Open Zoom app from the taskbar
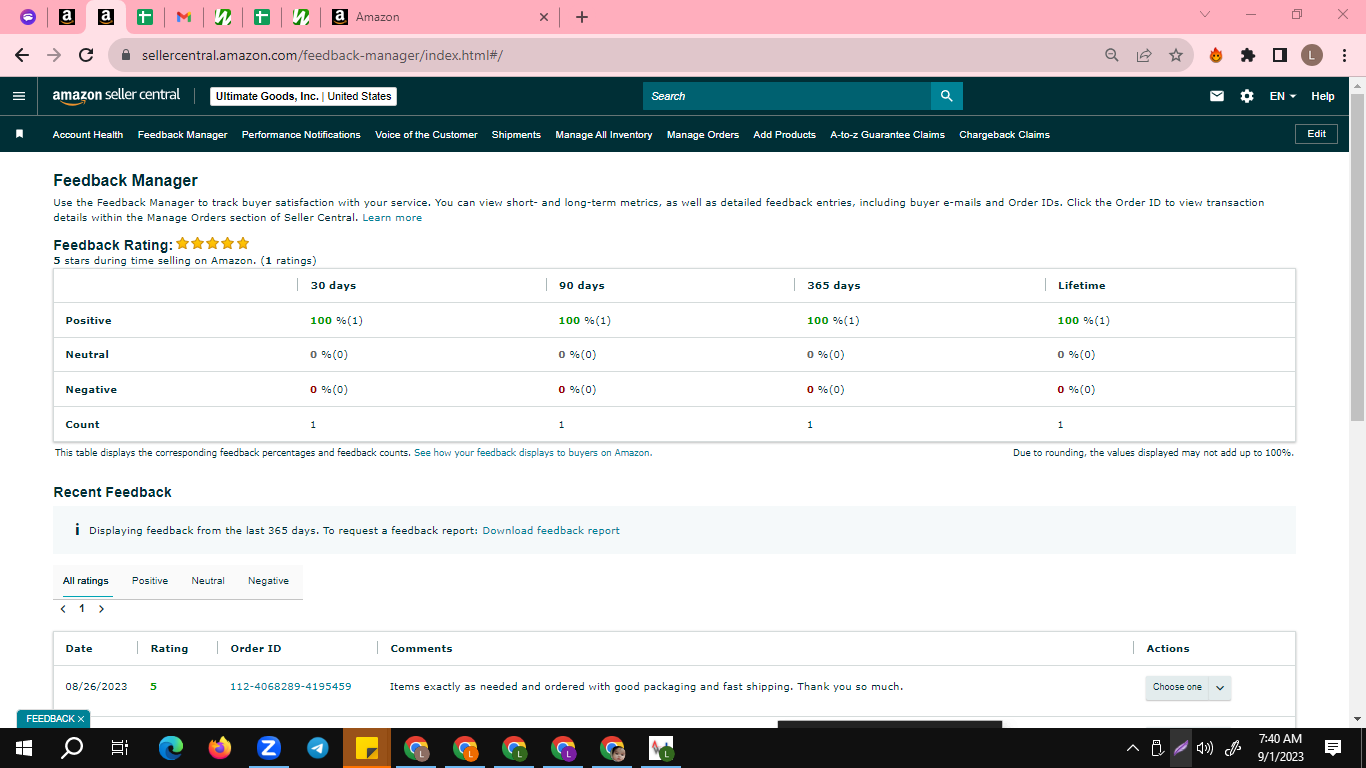The height and width of the screenshot is (768, 1366). click(x=269, y=747)
